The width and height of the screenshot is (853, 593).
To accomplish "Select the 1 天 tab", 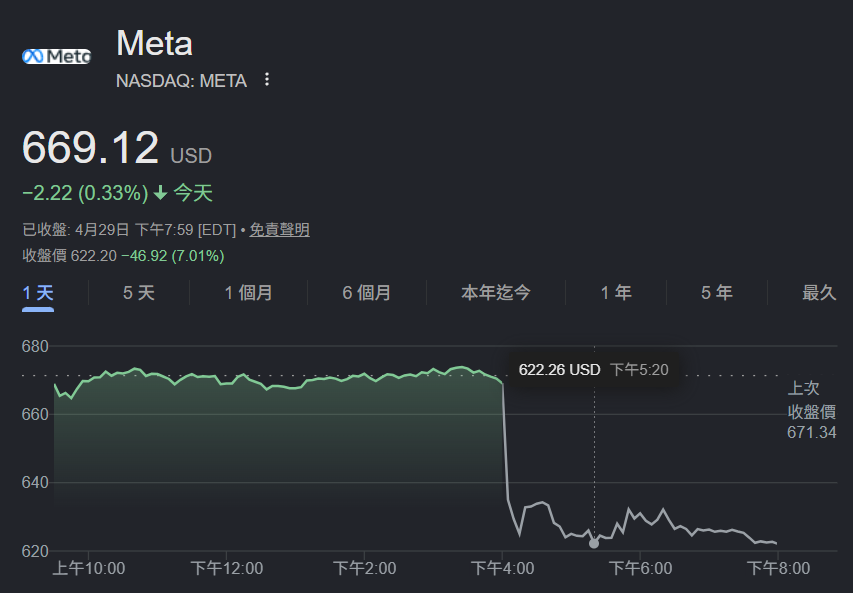I will tap(38, 293).
